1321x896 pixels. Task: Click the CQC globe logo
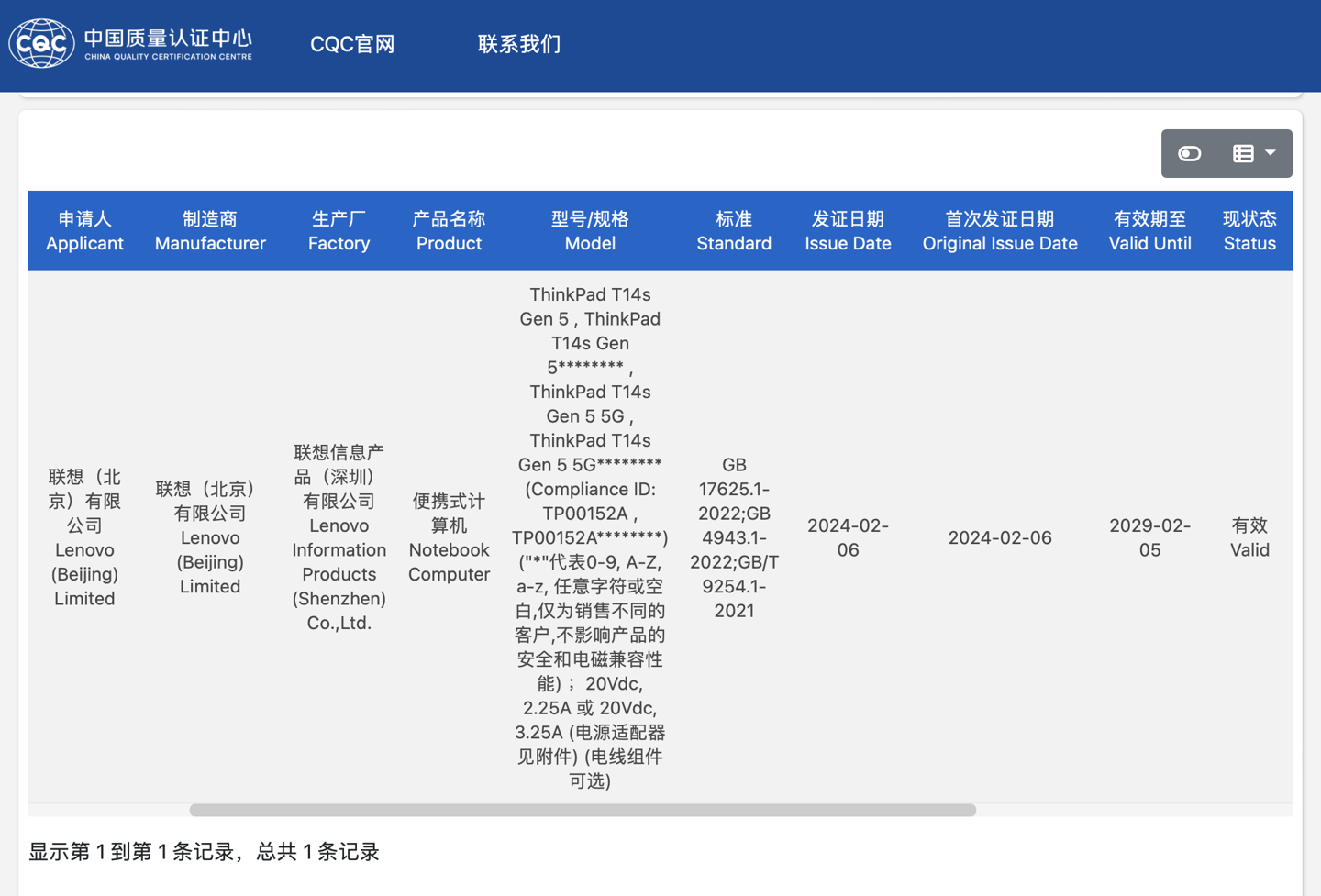point(41,43)
